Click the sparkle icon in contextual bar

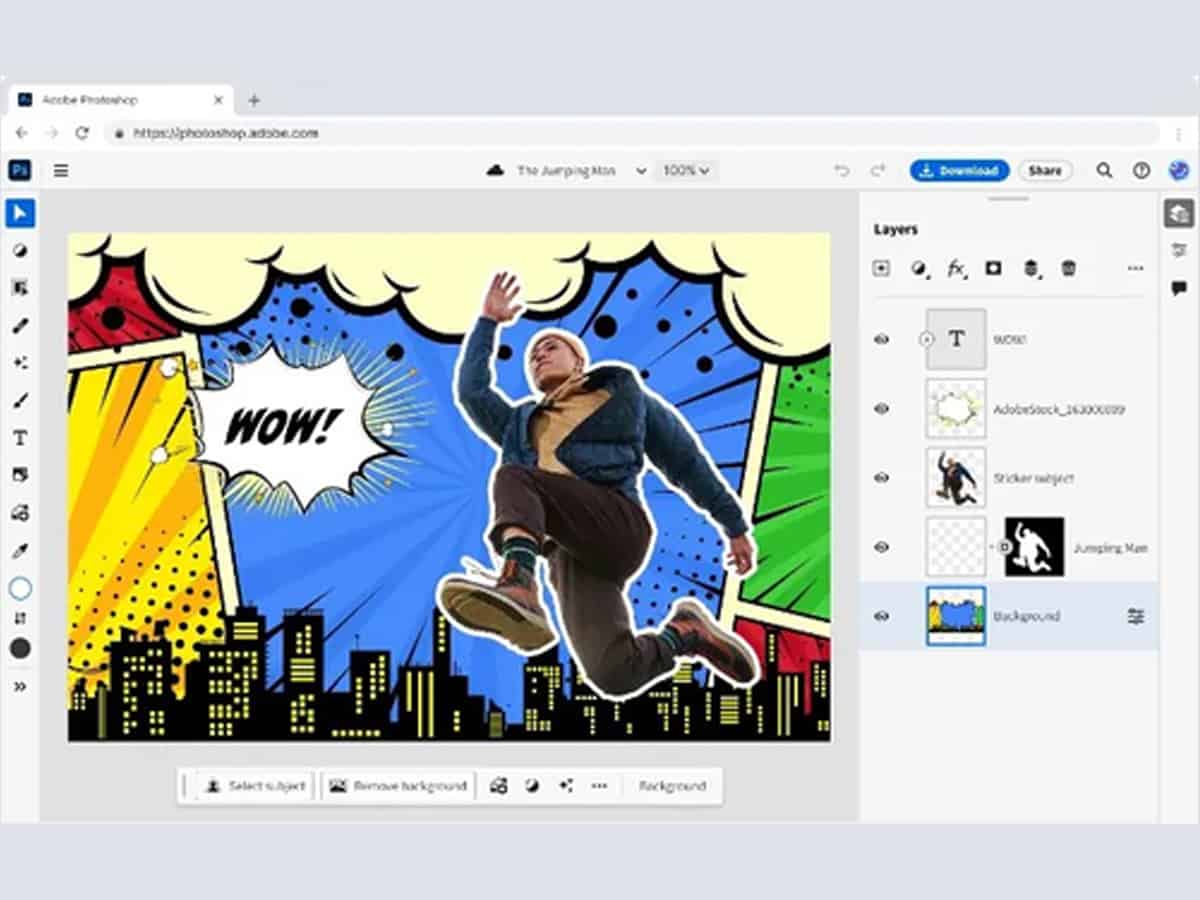click(x=566, y=786)
